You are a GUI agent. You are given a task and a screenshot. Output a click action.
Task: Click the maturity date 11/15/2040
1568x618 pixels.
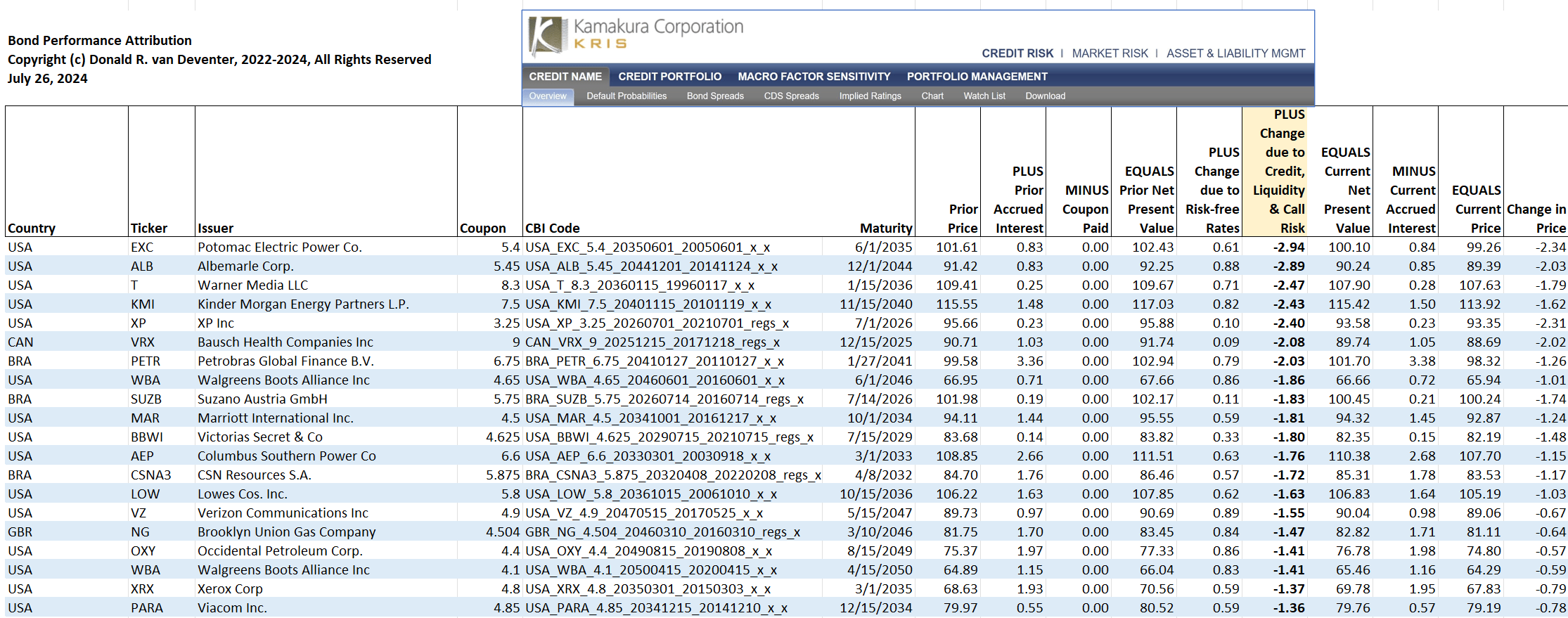click(x=875, y=304)
